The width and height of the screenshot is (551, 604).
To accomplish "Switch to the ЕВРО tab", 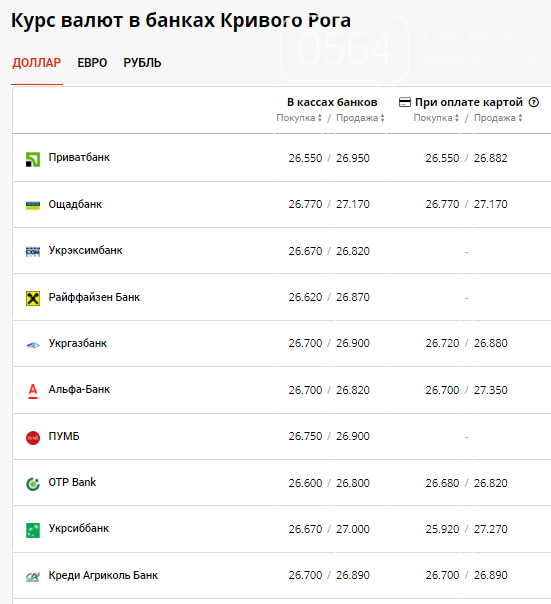I will (x=92, y=63).
